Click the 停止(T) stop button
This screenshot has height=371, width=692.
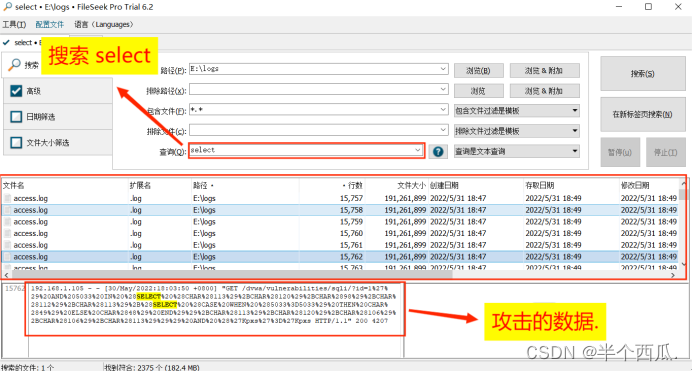[x=666, y=152]
